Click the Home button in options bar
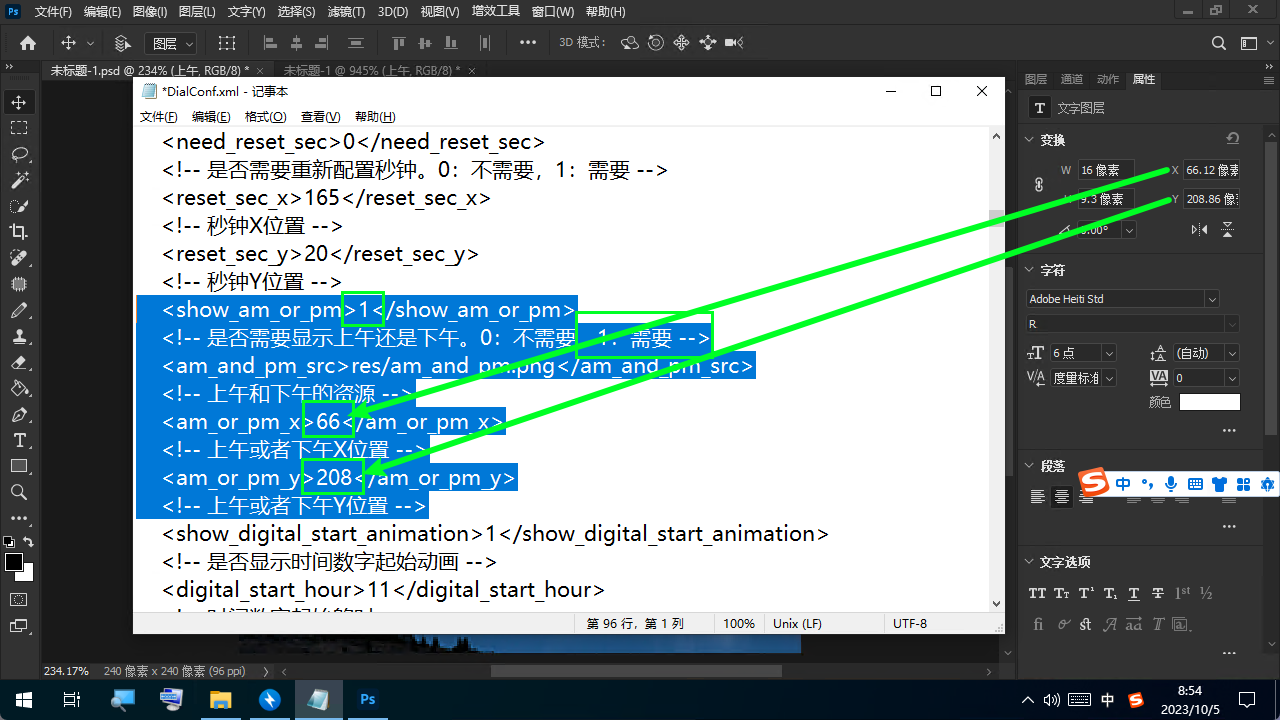 tap(28, 43)
